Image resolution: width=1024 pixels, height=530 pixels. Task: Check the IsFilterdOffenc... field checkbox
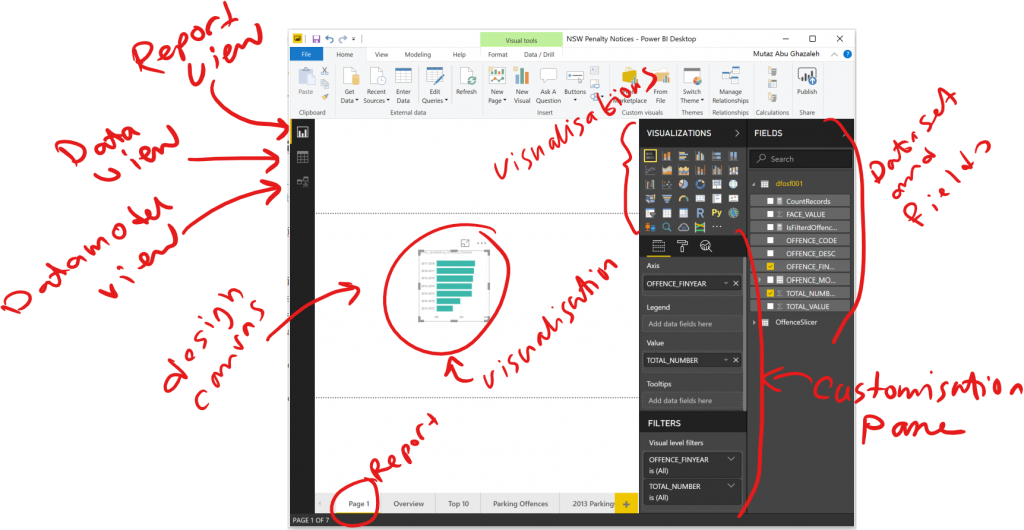(x=771, y=227)
